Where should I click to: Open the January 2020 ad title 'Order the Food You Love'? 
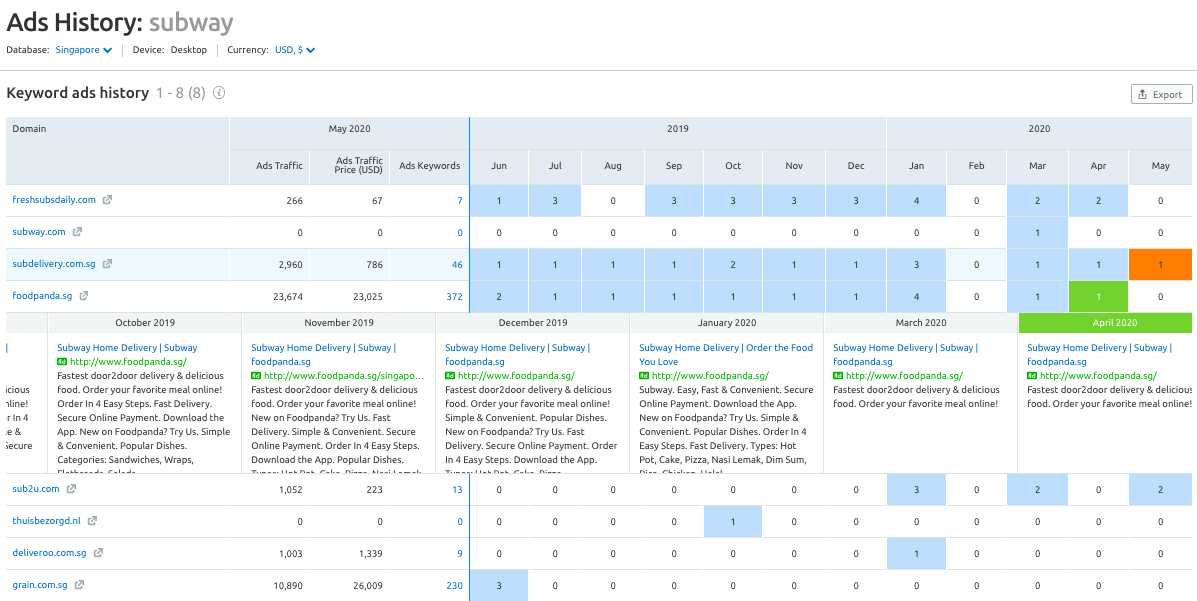point(726,354)
